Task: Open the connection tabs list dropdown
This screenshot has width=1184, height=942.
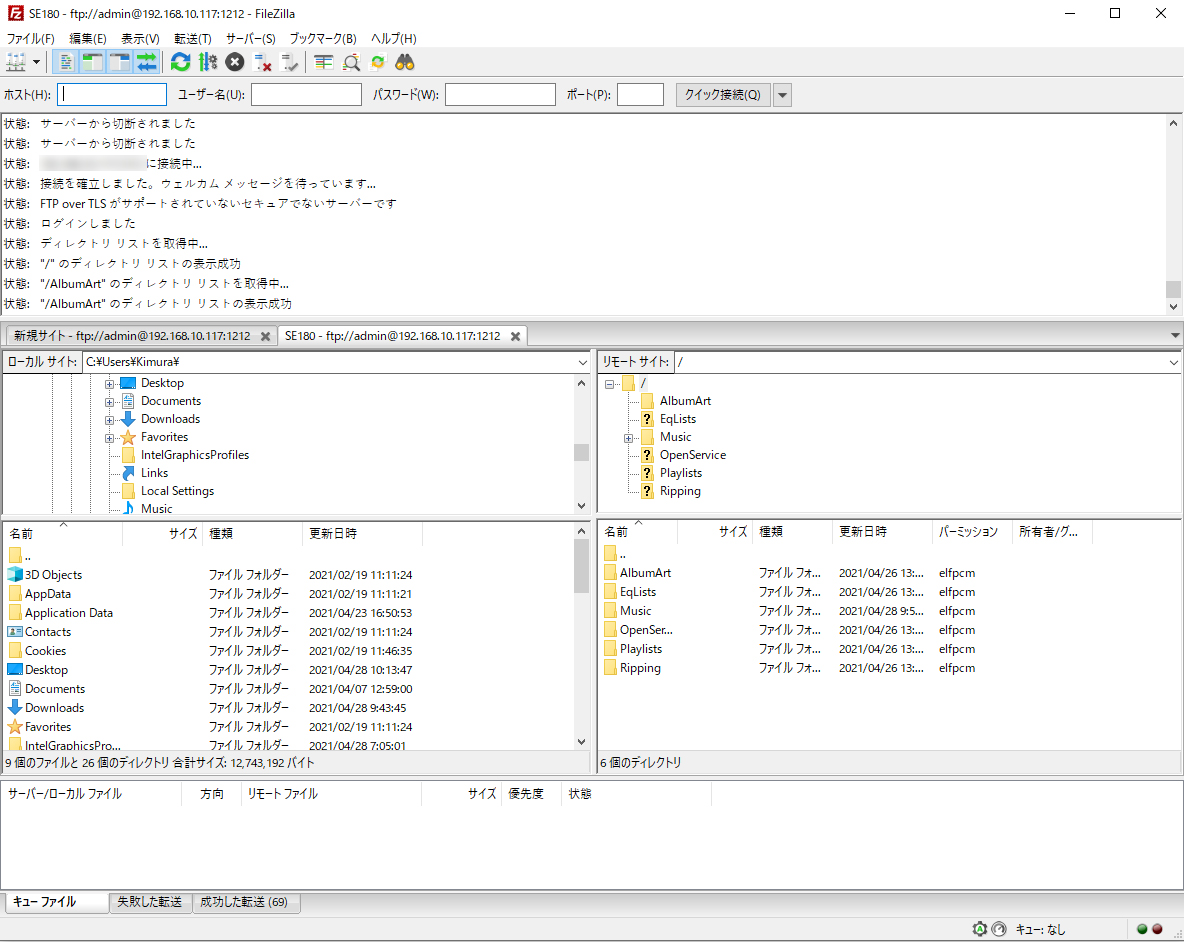Action: pos(1175,336)
